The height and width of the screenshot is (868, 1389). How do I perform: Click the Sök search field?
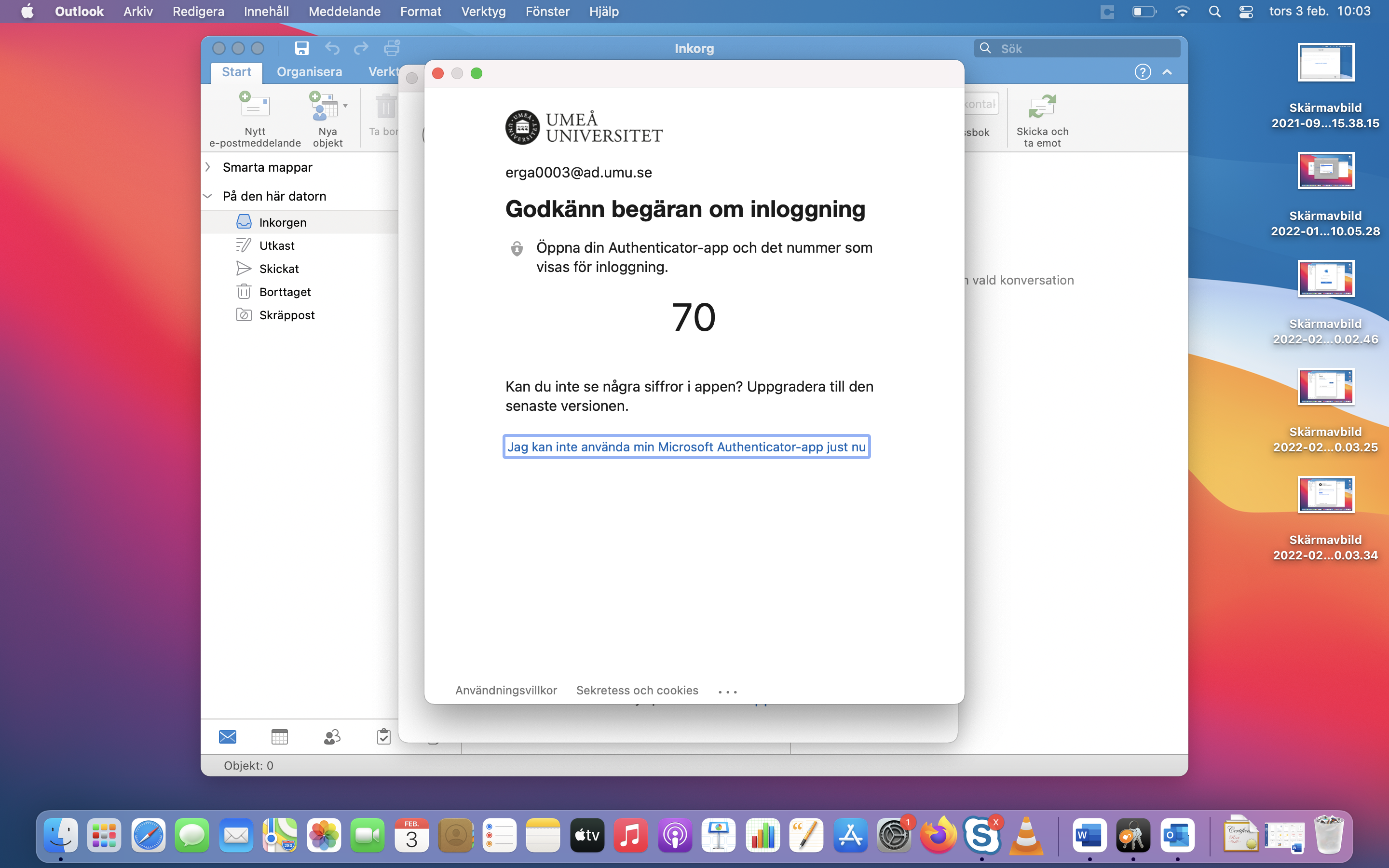click(x=1077, y=48)
